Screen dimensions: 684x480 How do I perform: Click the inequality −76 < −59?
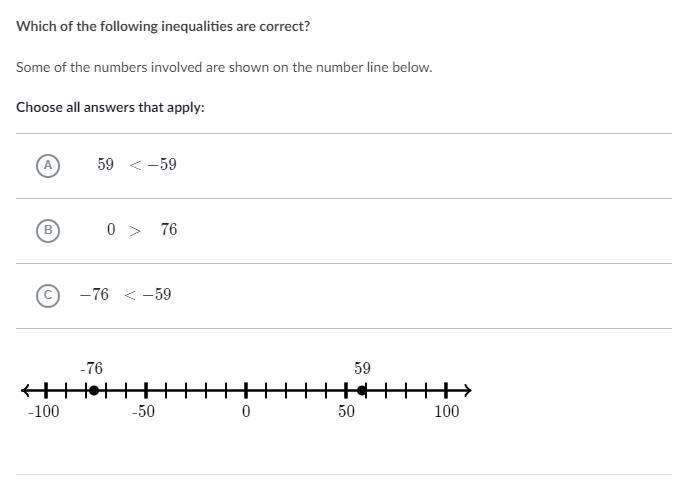tap(126, 295)
